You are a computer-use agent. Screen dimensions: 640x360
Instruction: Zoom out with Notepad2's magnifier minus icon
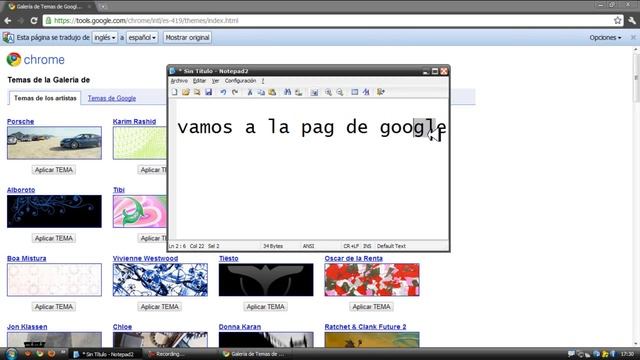(340, 92)
